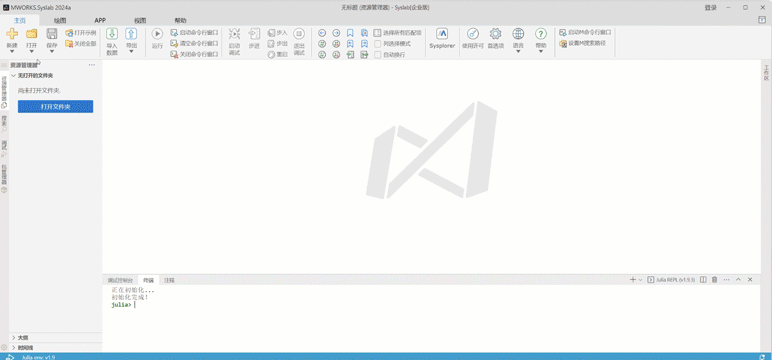Enable the 列选择模式 checkbox
Image resolution: width=772 pixels, height=360 pixels.
pos(378,44)
